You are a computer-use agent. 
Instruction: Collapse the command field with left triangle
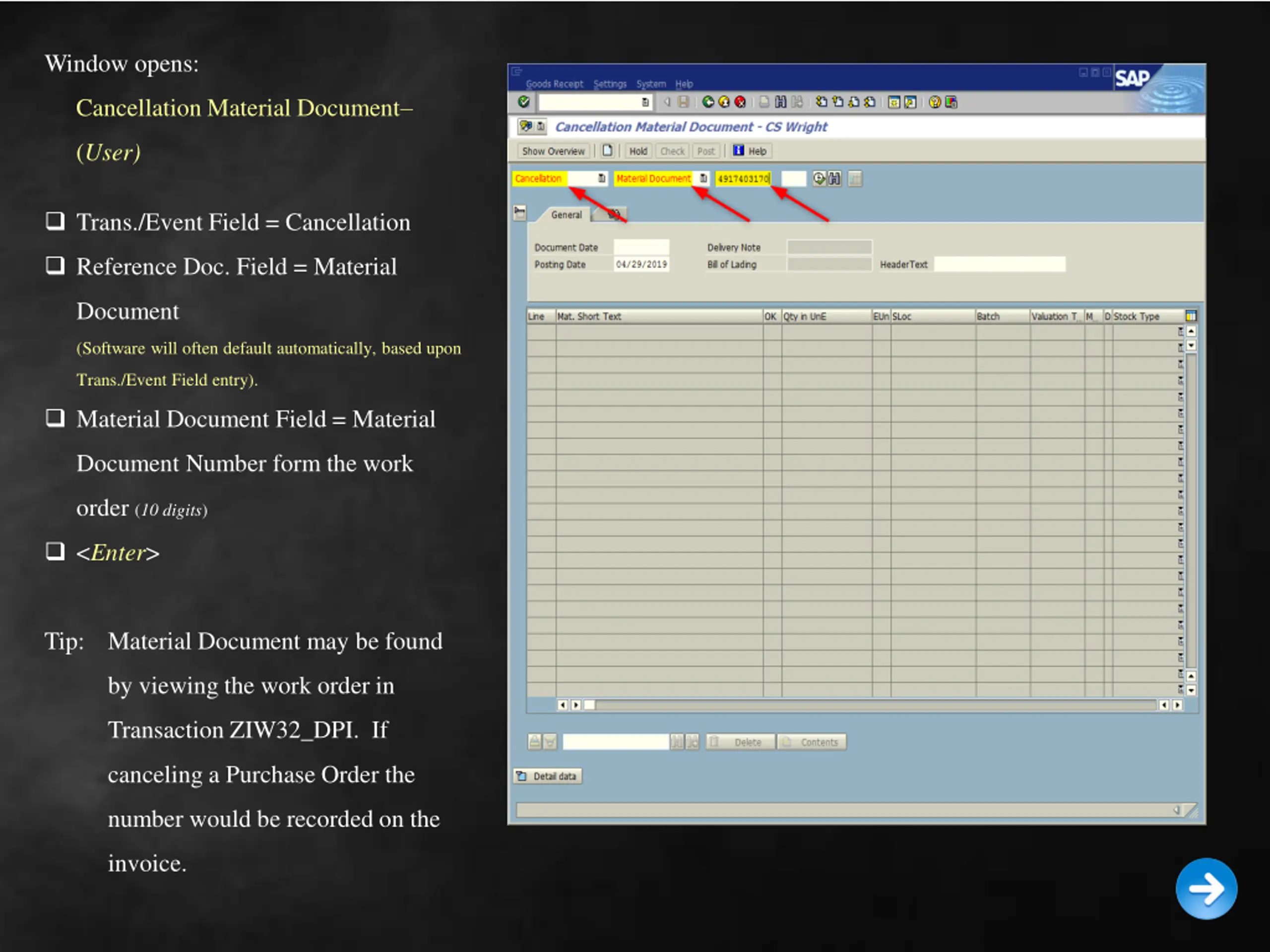click(x=667, y=102)
